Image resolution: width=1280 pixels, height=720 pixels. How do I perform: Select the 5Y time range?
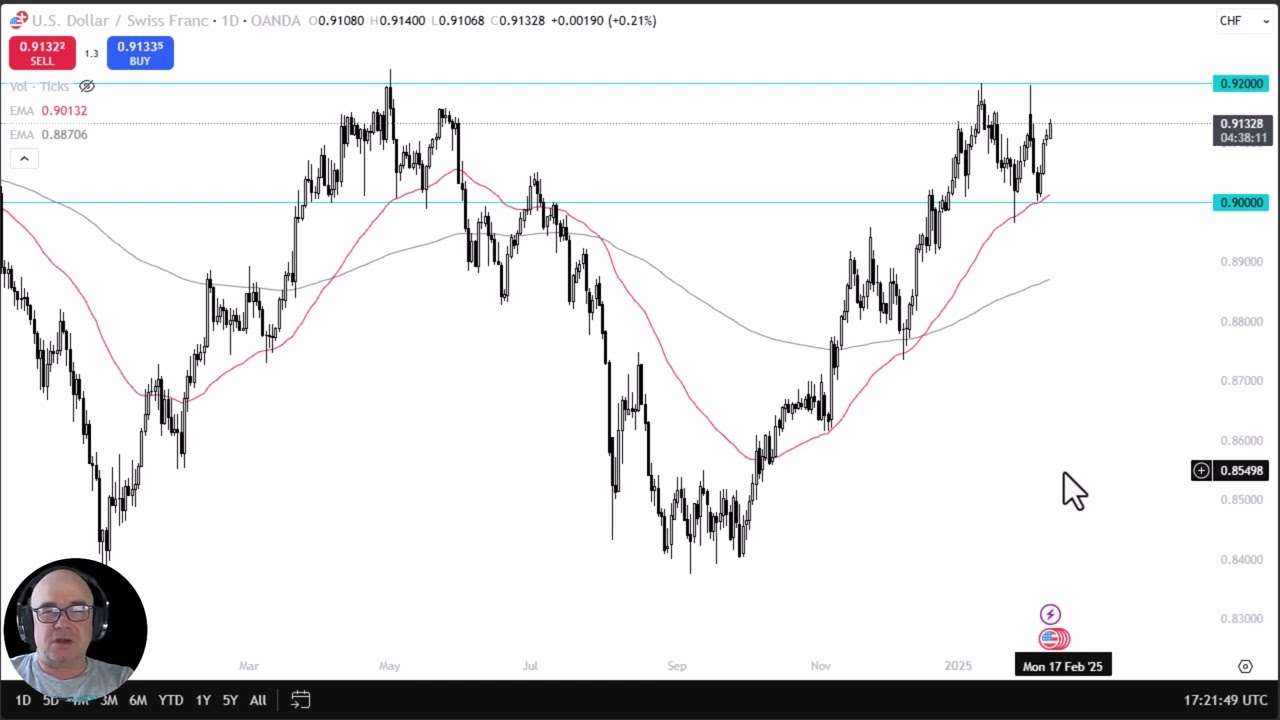point(230,700)
